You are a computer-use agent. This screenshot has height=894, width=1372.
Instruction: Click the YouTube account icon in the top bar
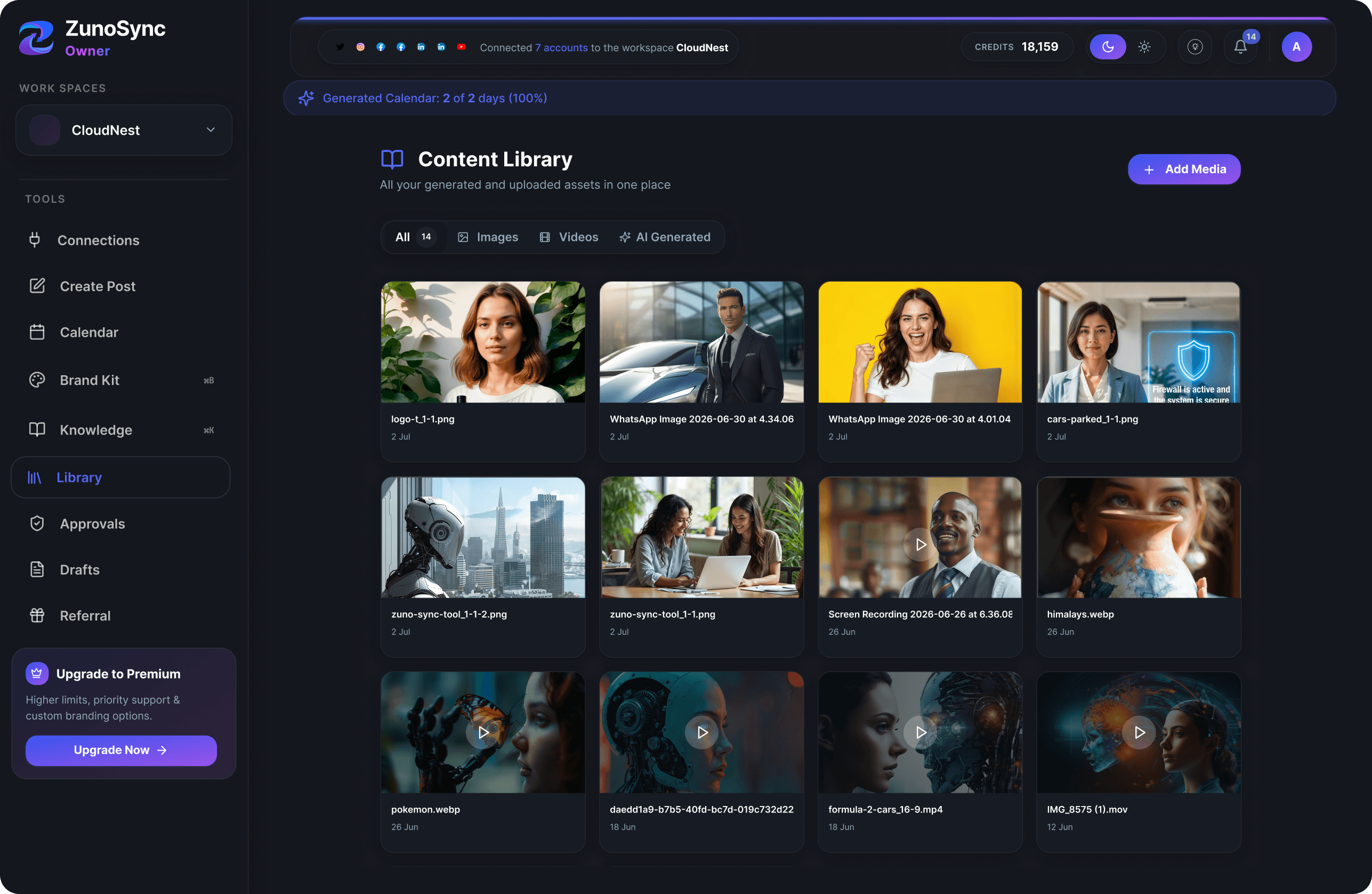(461, 47)
